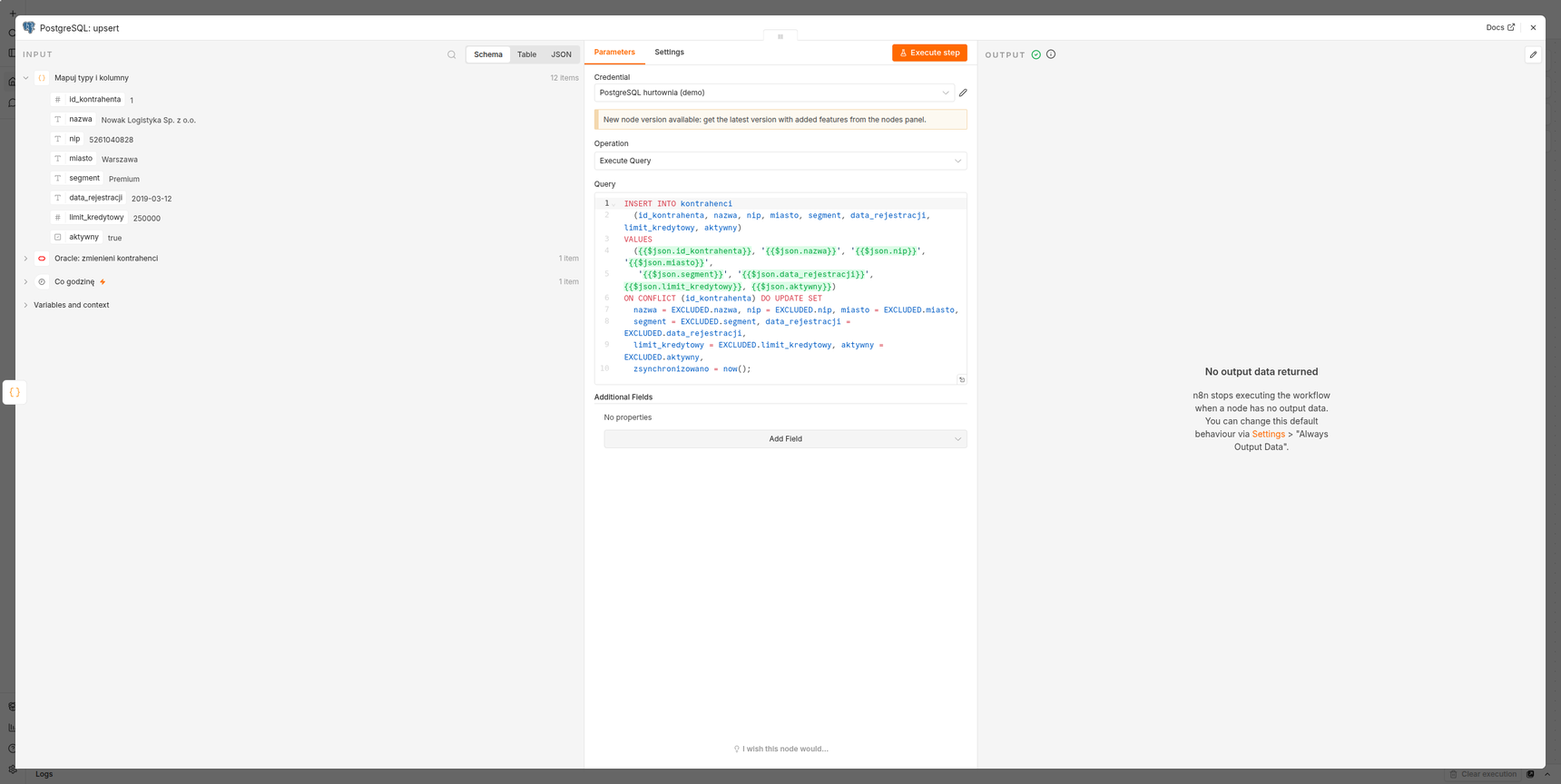Click the {{$json.data_rejestracji}} expression in query
Image resolution: width=1561 pixels, height=784 pixels.
click(804, 274)
